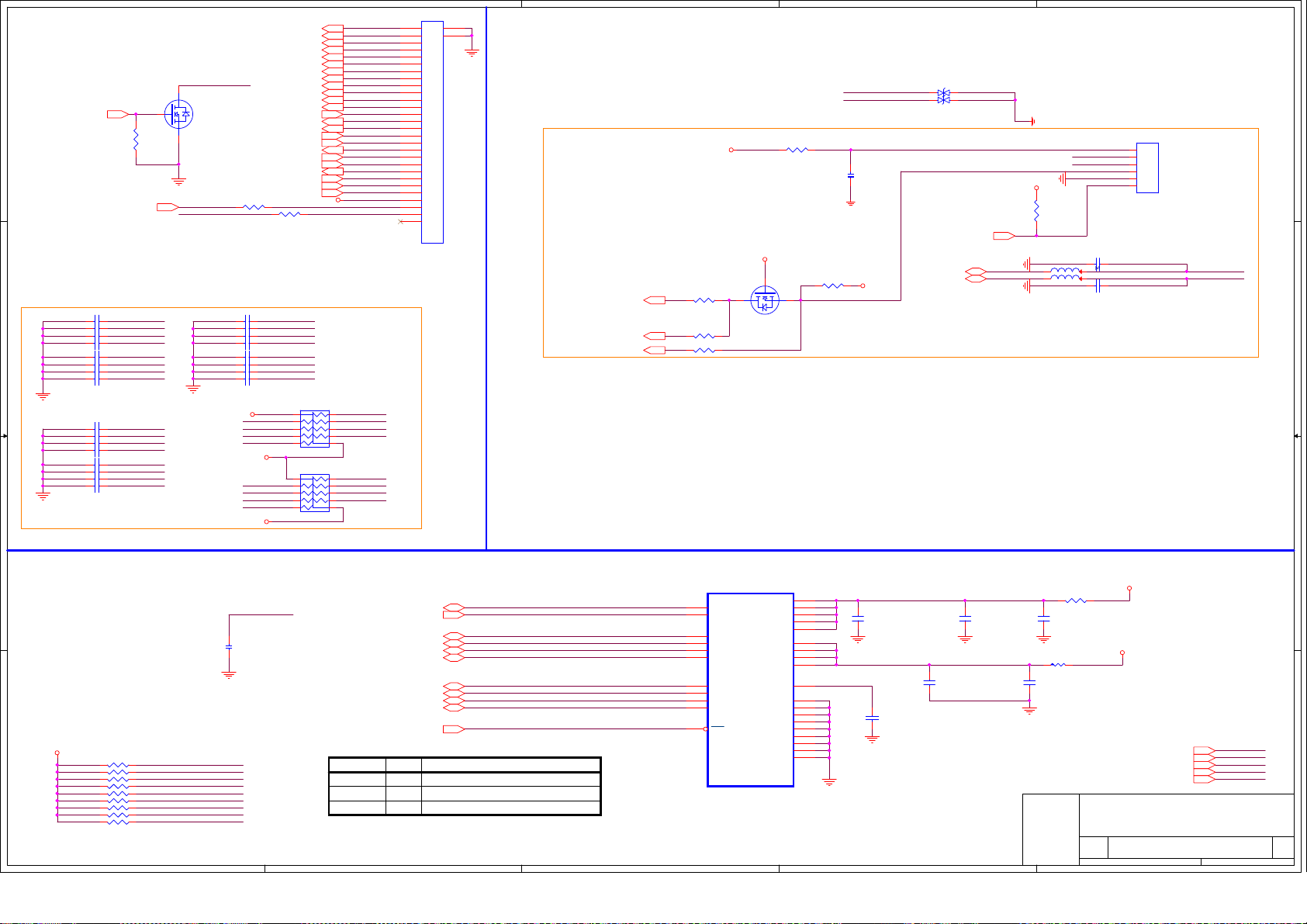This screenshot has width=1307, height=924.
Task: Select the large blue IC rectangle at the bottom
Action: pos(750,690)
